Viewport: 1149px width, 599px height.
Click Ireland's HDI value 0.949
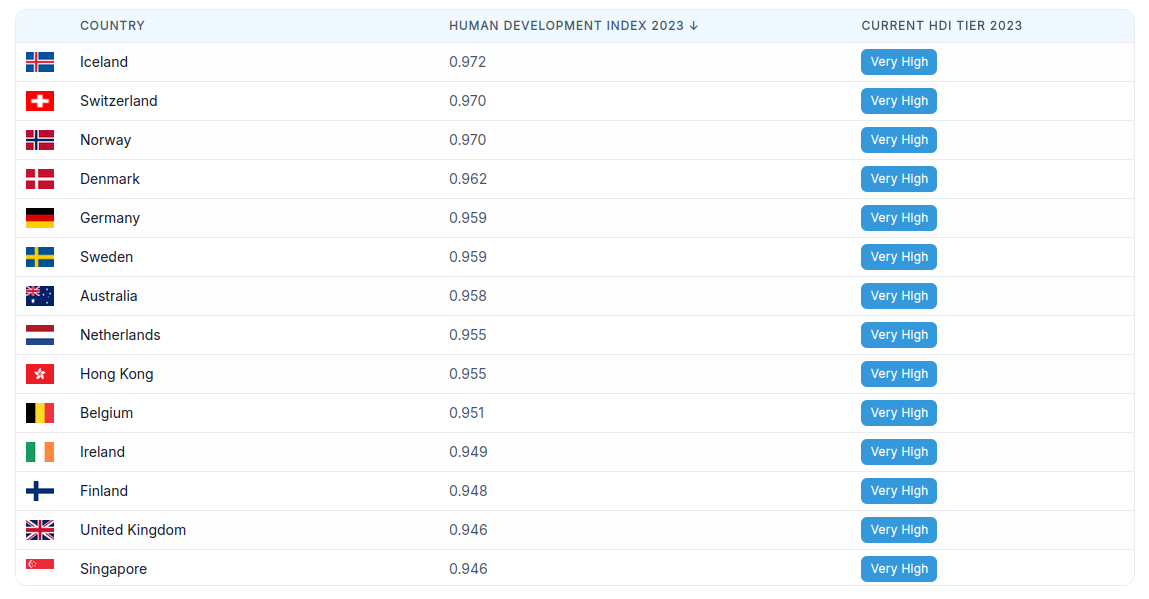[x=468, y=452]
